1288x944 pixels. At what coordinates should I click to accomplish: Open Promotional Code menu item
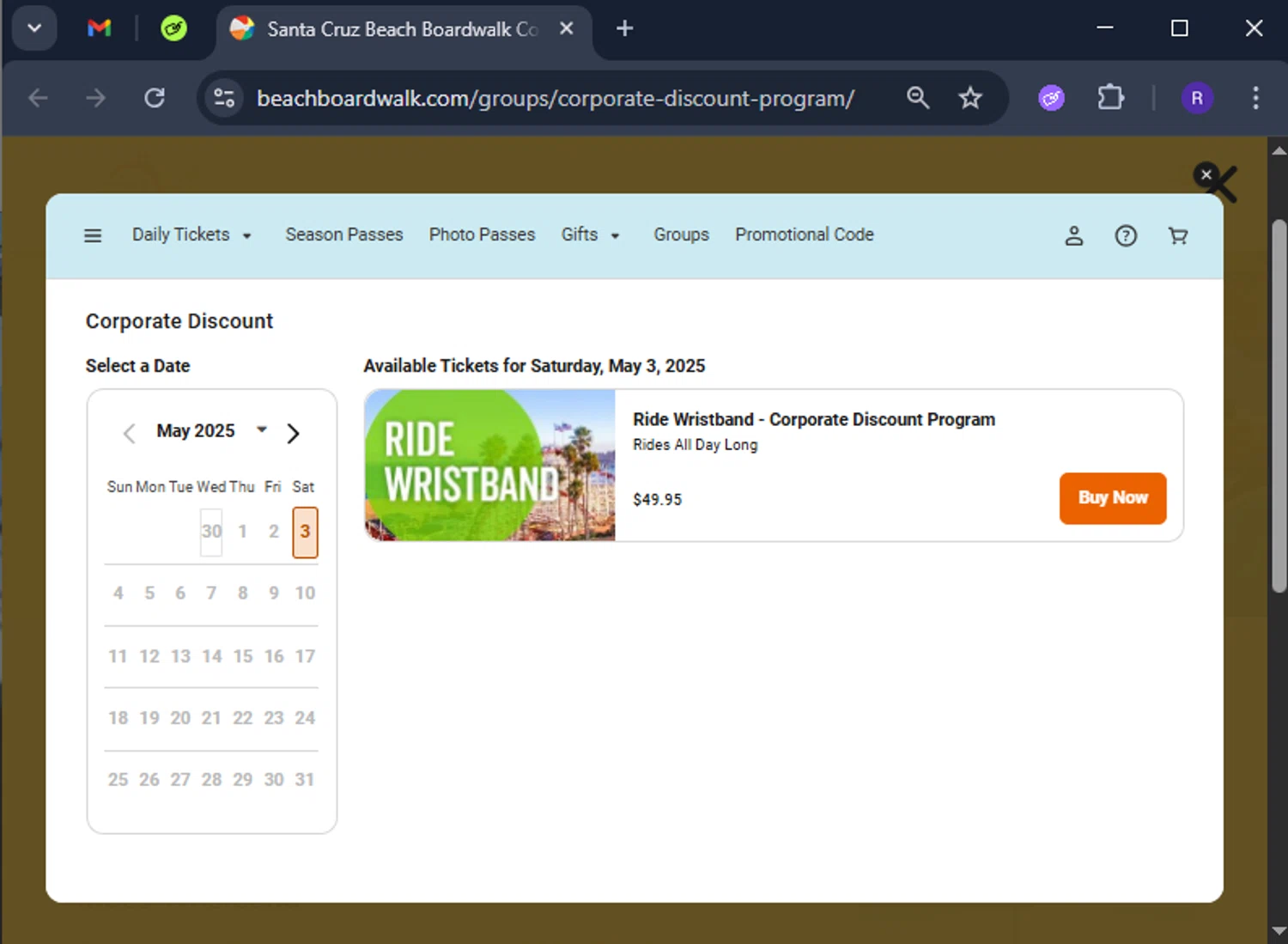[x=805, y=234]
